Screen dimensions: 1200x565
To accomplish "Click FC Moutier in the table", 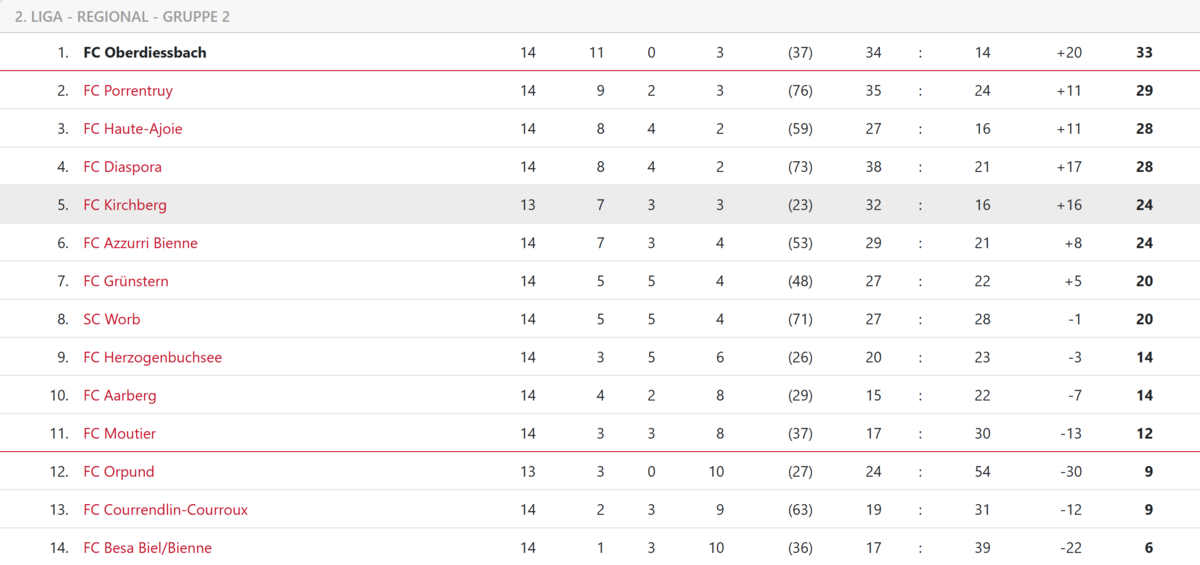I will tap(120, 433).
